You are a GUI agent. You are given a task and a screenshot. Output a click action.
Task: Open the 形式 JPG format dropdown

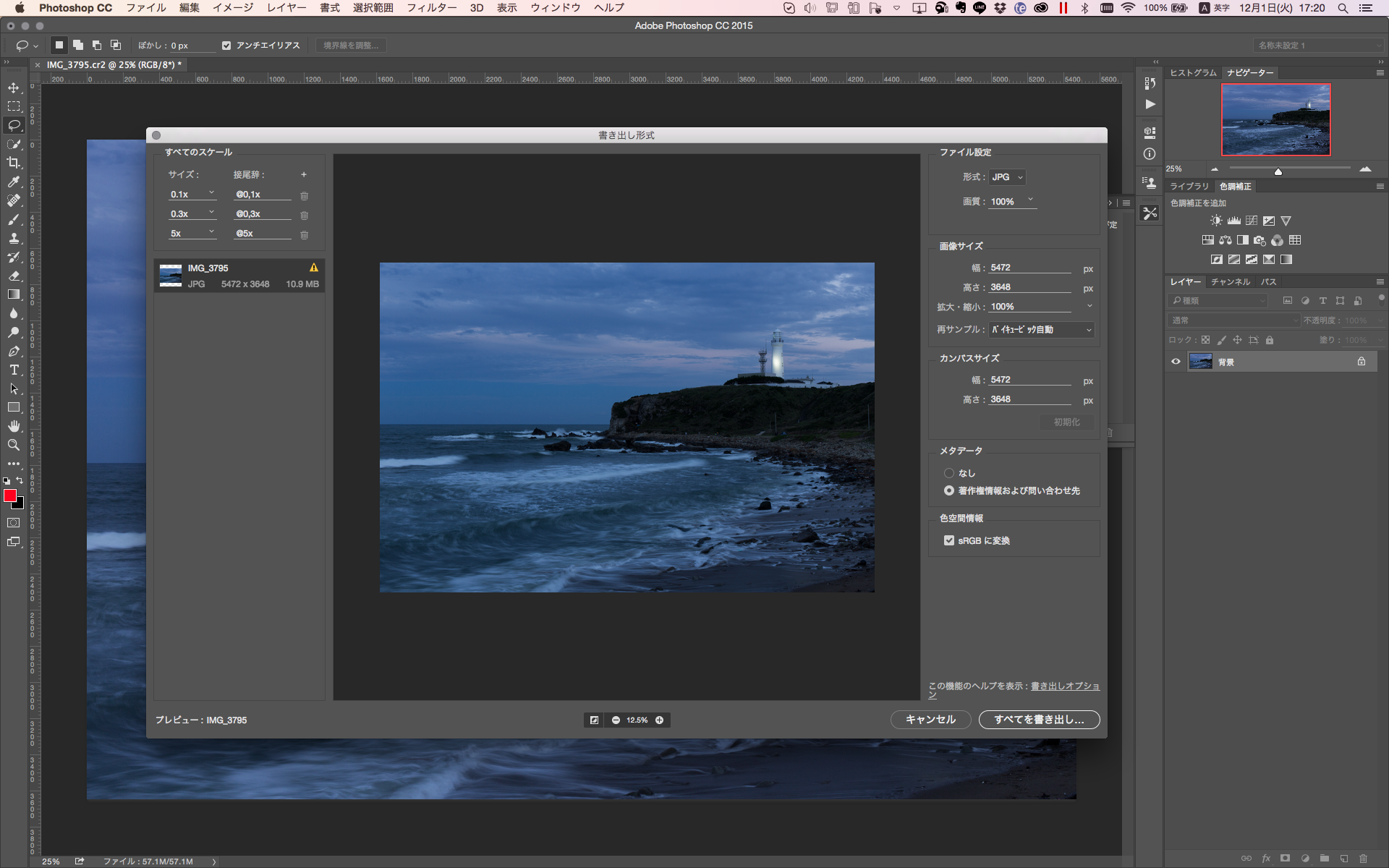pos(1007,177)
